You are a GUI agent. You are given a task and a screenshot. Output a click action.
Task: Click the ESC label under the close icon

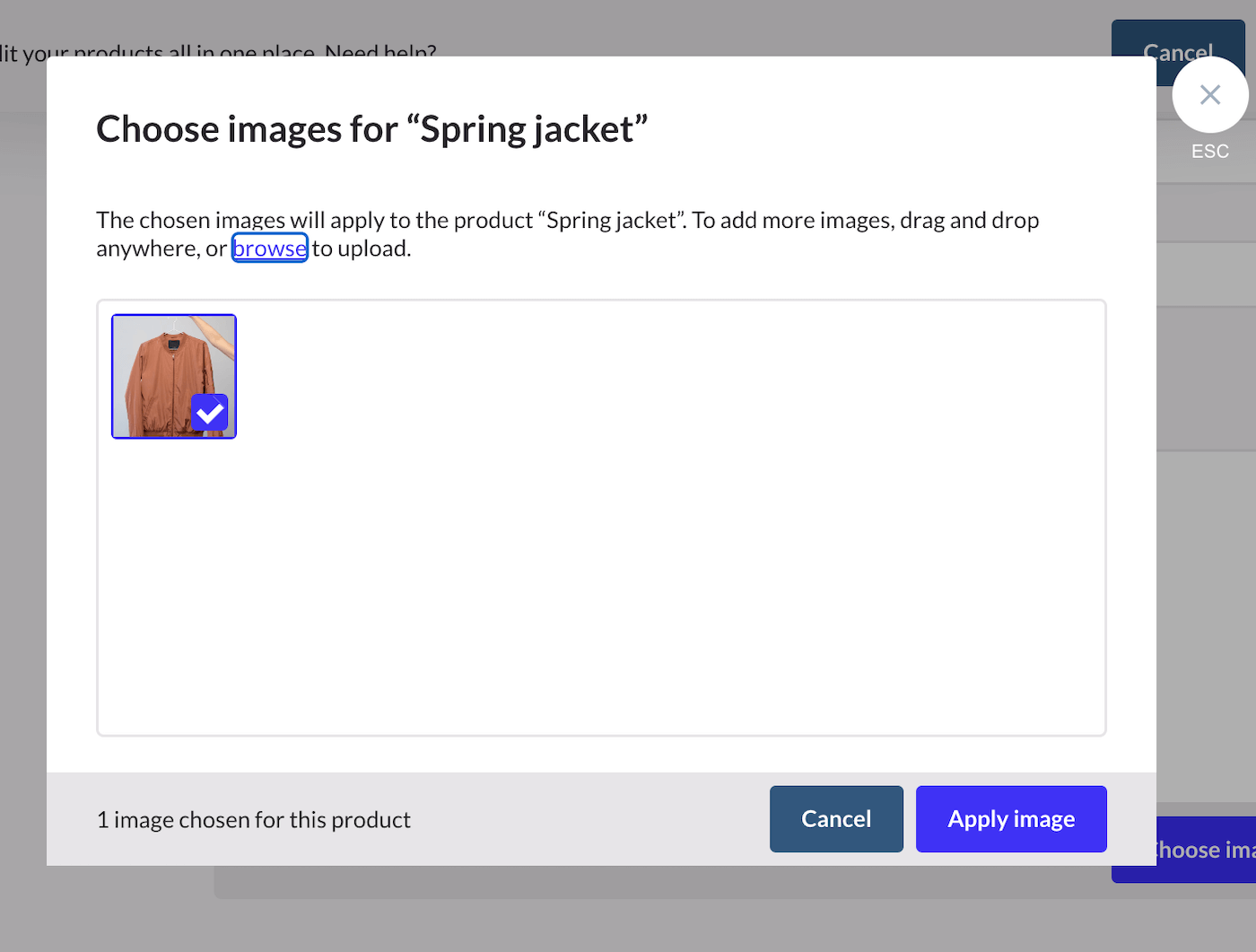tap(1209, 152)
